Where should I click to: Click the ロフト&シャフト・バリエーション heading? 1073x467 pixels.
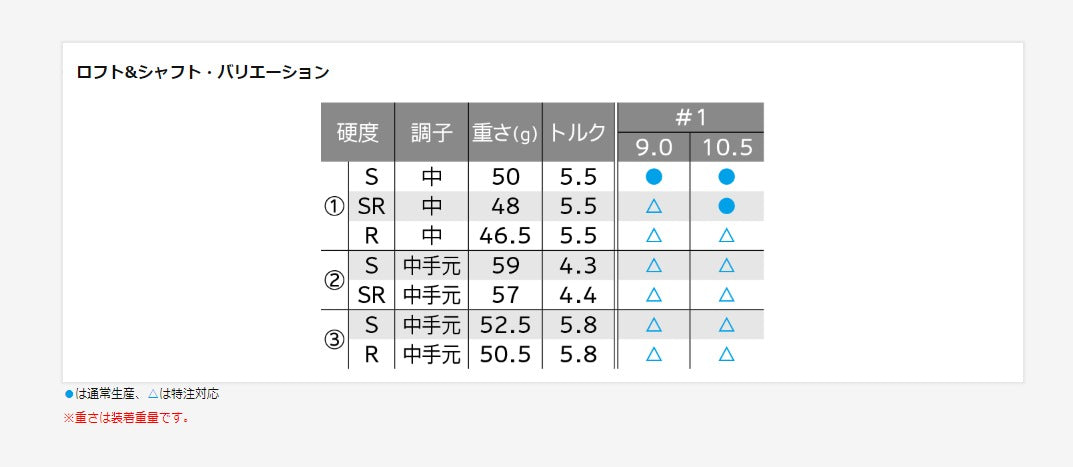[203, 72]
